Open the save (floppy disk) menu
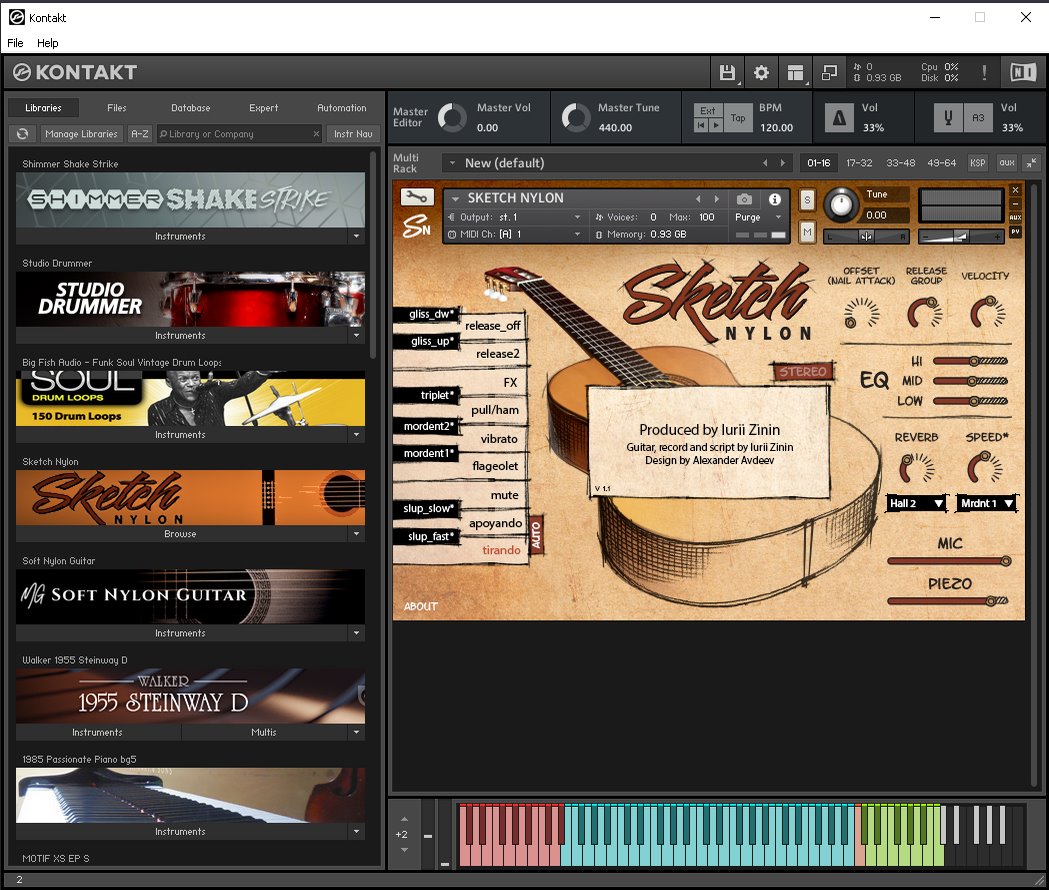 [x=728, y=72]
